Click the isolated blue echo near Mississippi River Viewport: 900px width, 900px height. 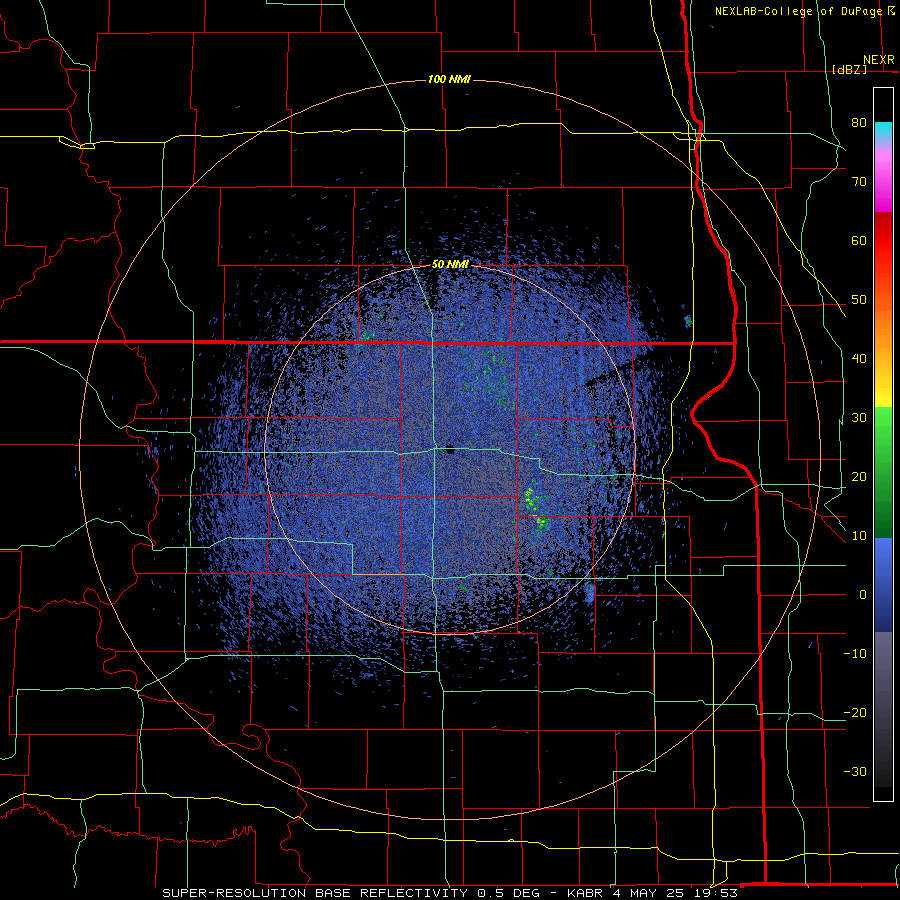[x=688, y=321]
